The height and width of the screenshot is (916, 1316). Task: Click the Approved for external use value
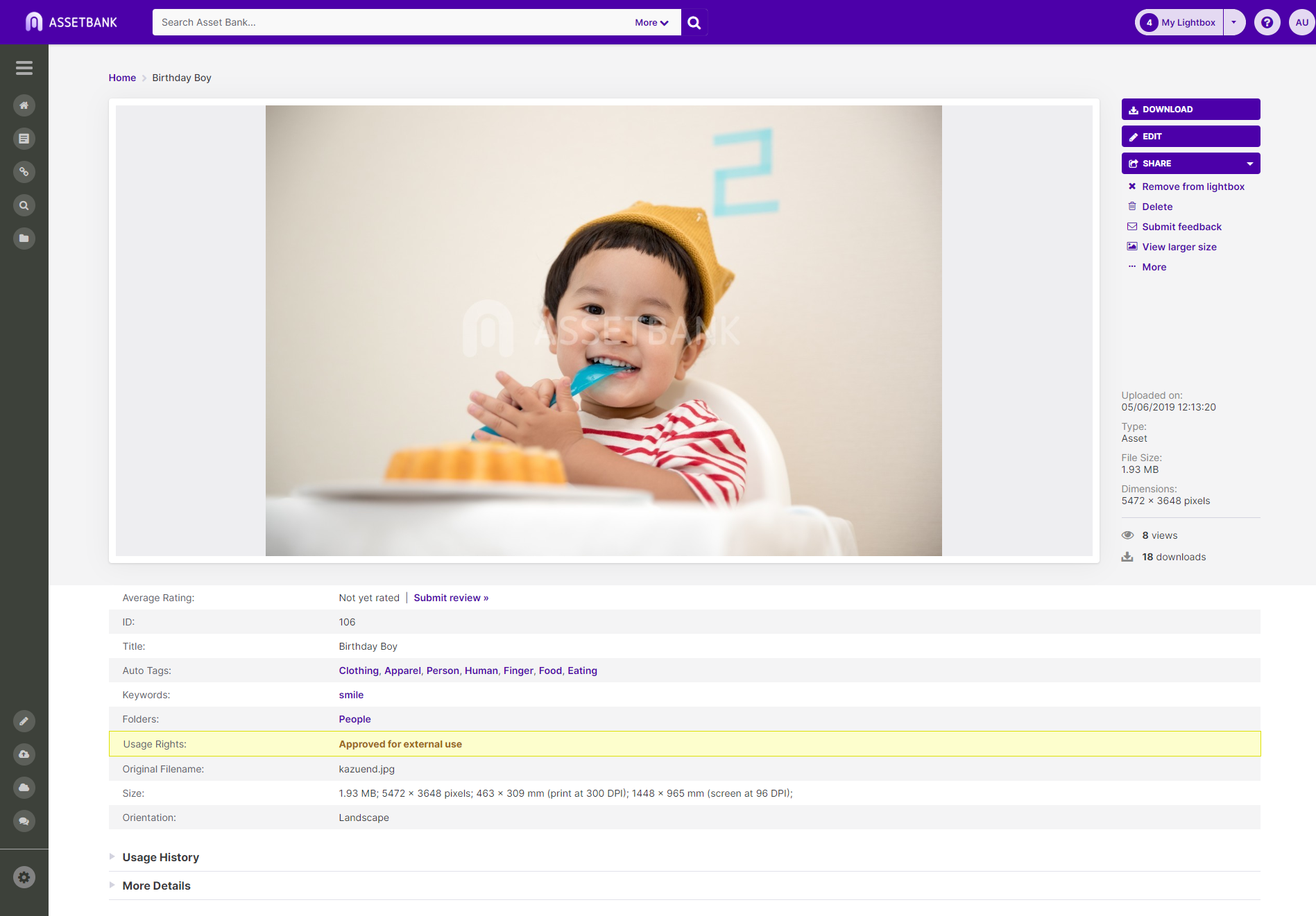pyautogui.click(x=400, y=744)
